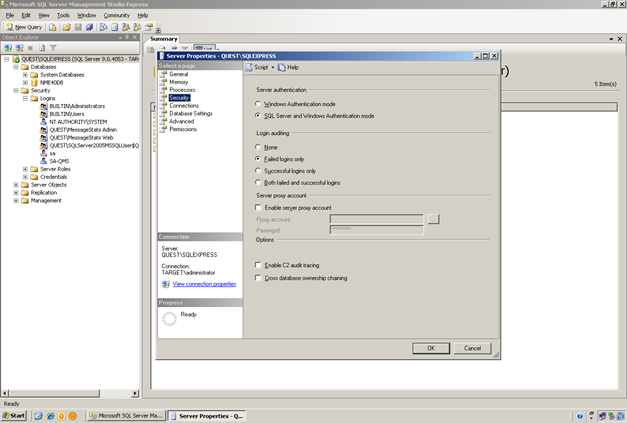Viewport: 627px width, 423px height.
Task: Expand the NME40DB database node
Action: point(25,83)
